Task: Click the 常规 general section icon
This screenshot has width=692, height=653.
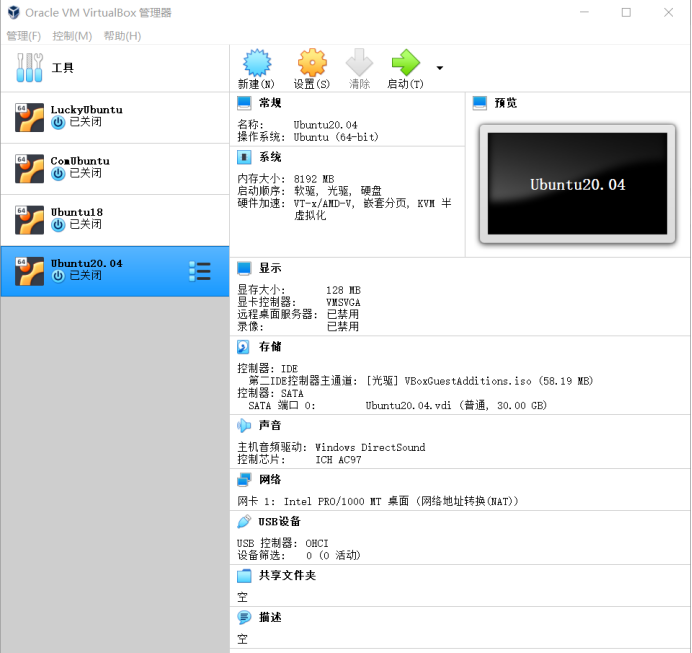Action: (x=244, y=103)
